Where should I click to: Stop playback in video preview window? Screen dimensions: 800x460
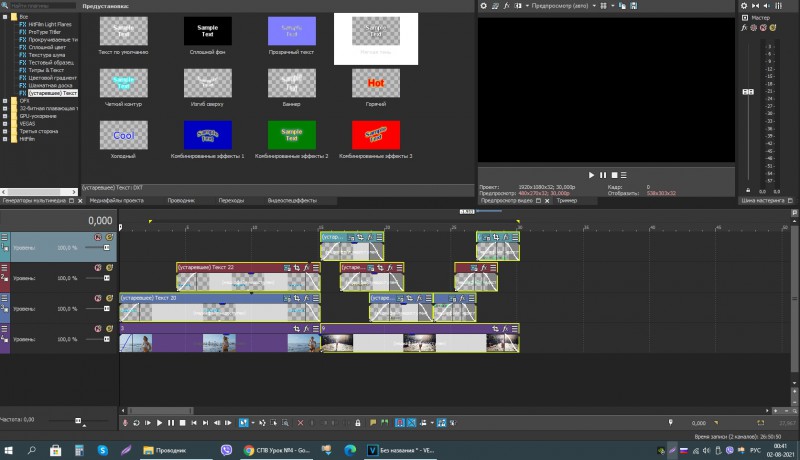614,175
